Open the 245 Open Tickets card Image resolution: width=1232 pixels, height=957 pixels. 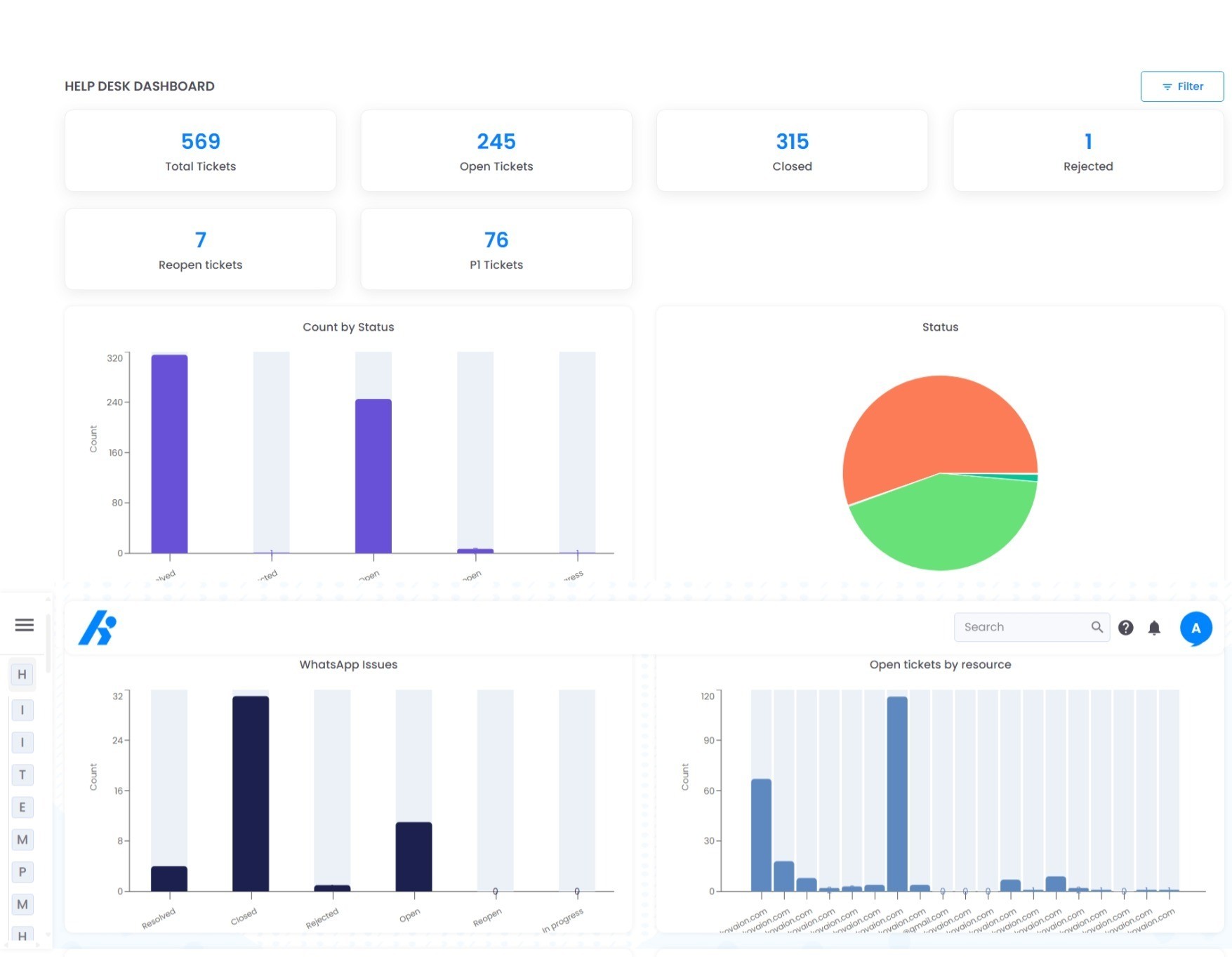click(x=496, y=151)
